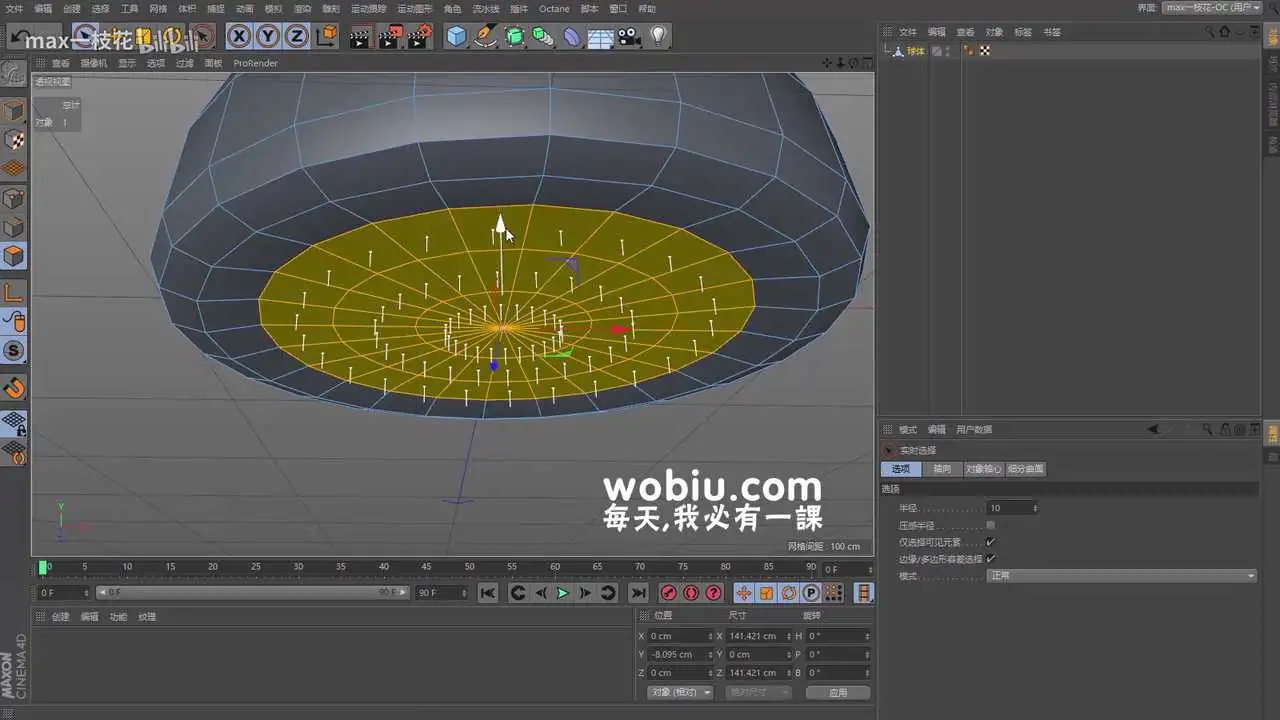Click Locked Workplane icon in left toolbar
1280x720 pixels.
tap(14, 424)
